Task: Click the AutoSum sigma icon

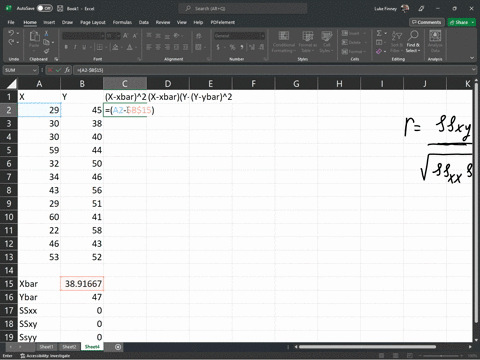Action: [x=379, y=33]
